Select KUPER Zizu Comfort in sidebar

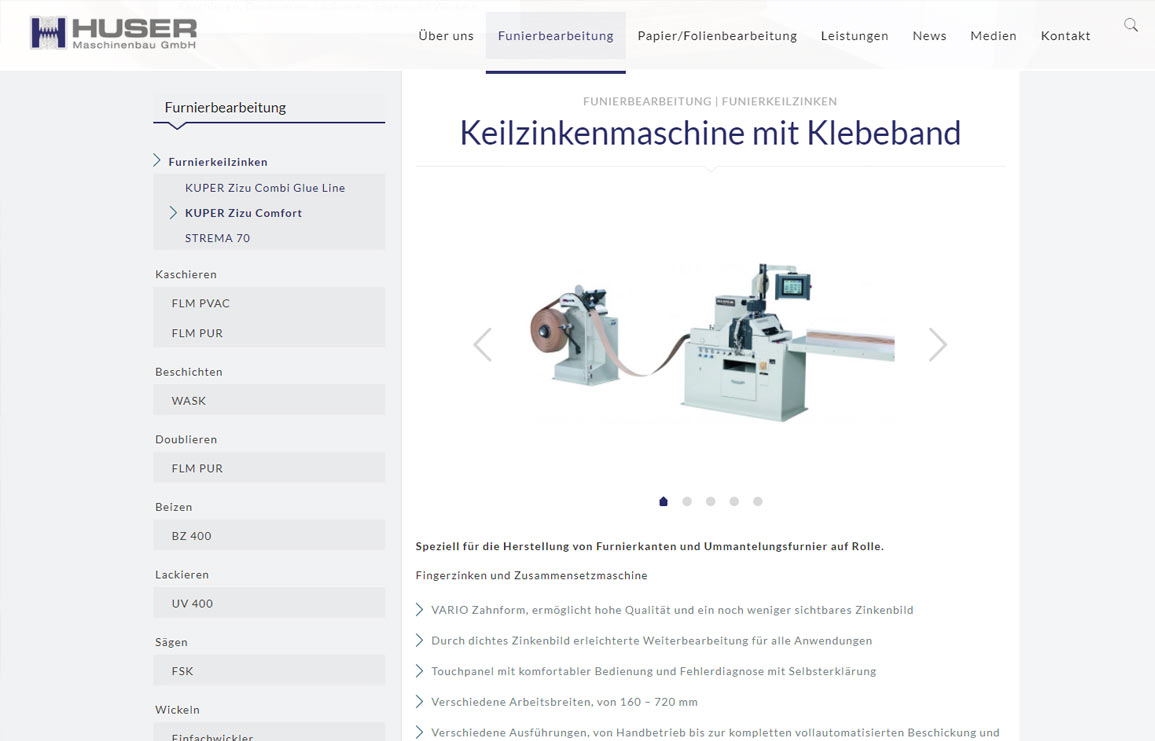[x=243, y=213]
